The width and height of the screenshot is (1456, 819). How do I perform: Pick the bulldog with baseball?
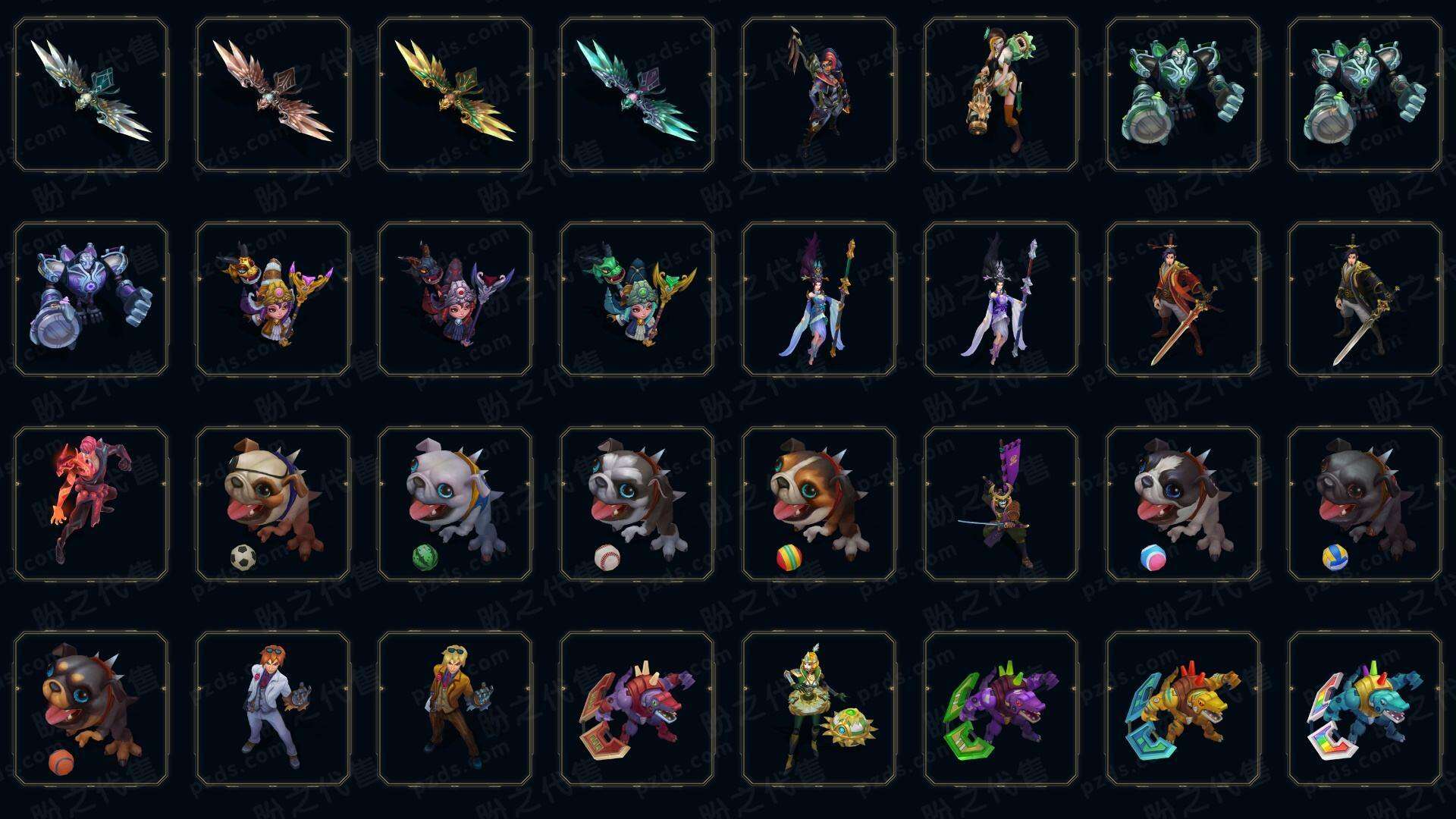click(637, 504)
